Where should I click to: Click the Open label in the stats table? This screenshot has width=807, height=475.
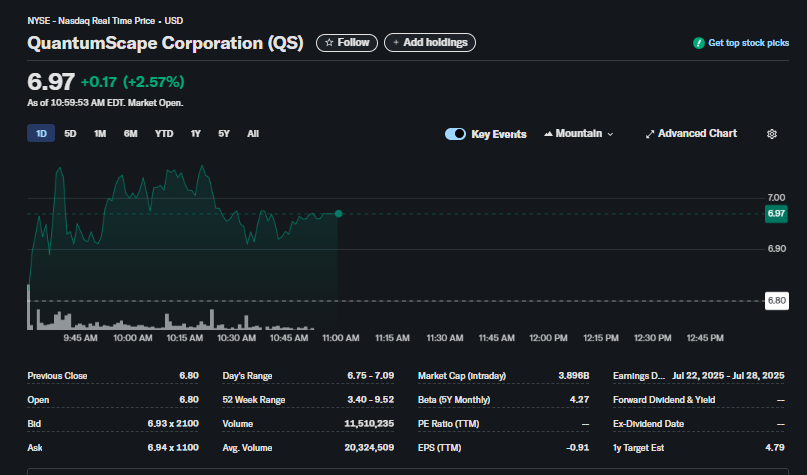(x=38, y=400)
